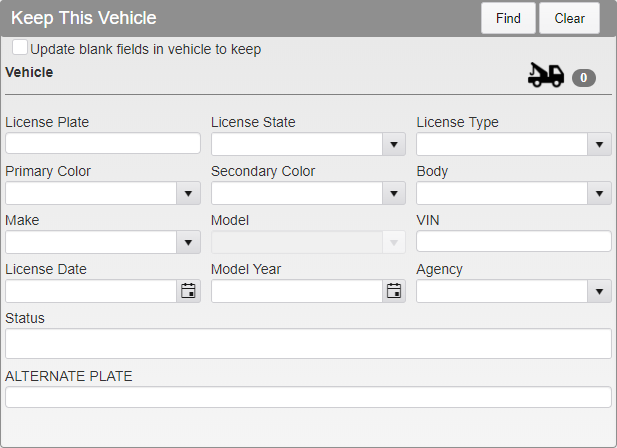The image size is (617, 448).
Task: Open the Make dropdown
Action: point(188,242)
